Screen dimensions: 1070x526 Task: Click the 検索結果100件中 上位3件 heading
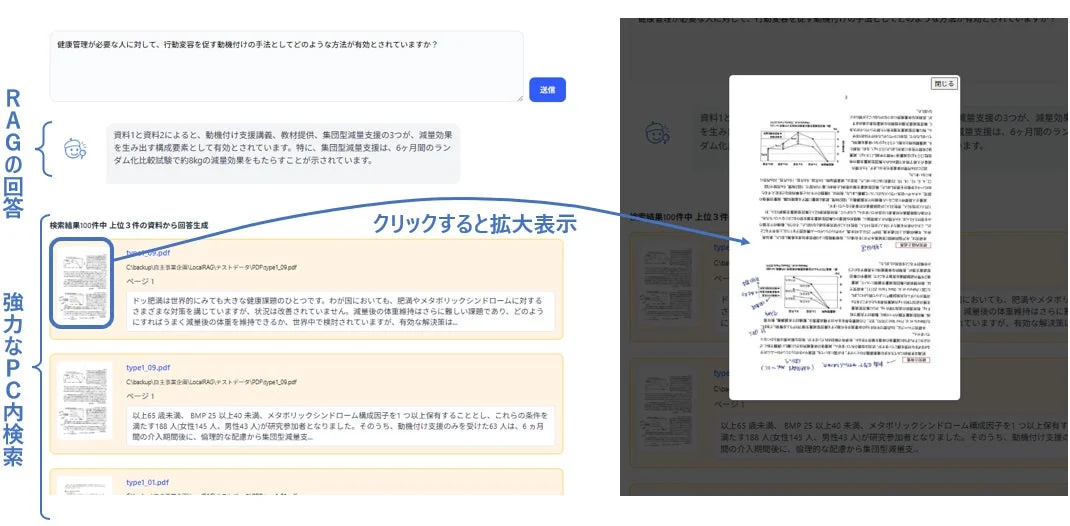coord(129,224)
